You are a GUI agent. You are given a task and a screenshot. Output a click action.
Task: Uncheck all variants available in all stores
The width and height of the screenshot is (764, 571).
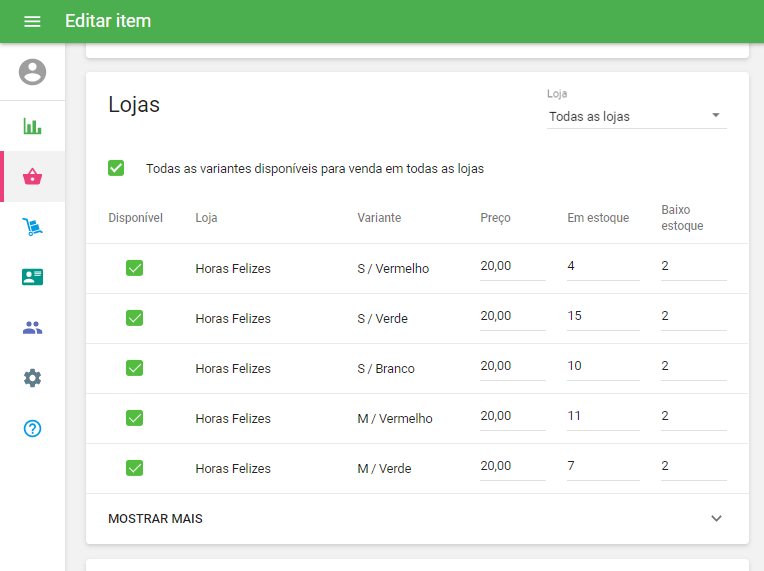(116, 168)
